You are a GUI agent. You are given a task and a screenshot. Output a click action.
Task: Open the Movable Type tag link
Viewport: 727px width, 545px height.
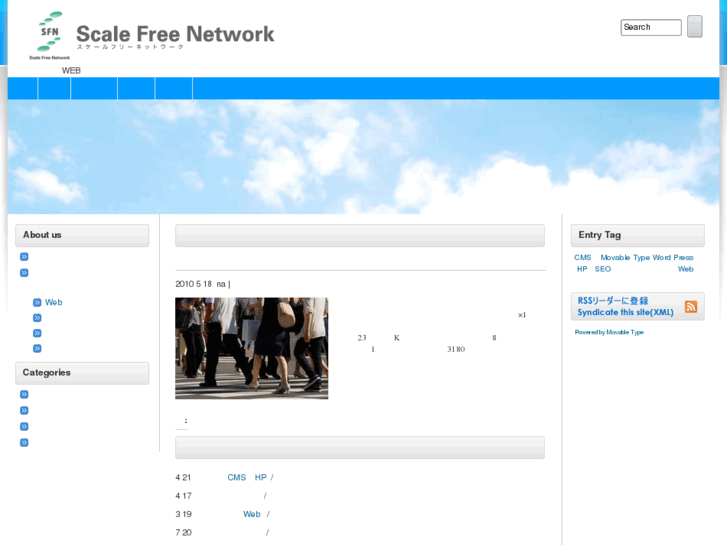pyautogui.click(x=625, y=257)
